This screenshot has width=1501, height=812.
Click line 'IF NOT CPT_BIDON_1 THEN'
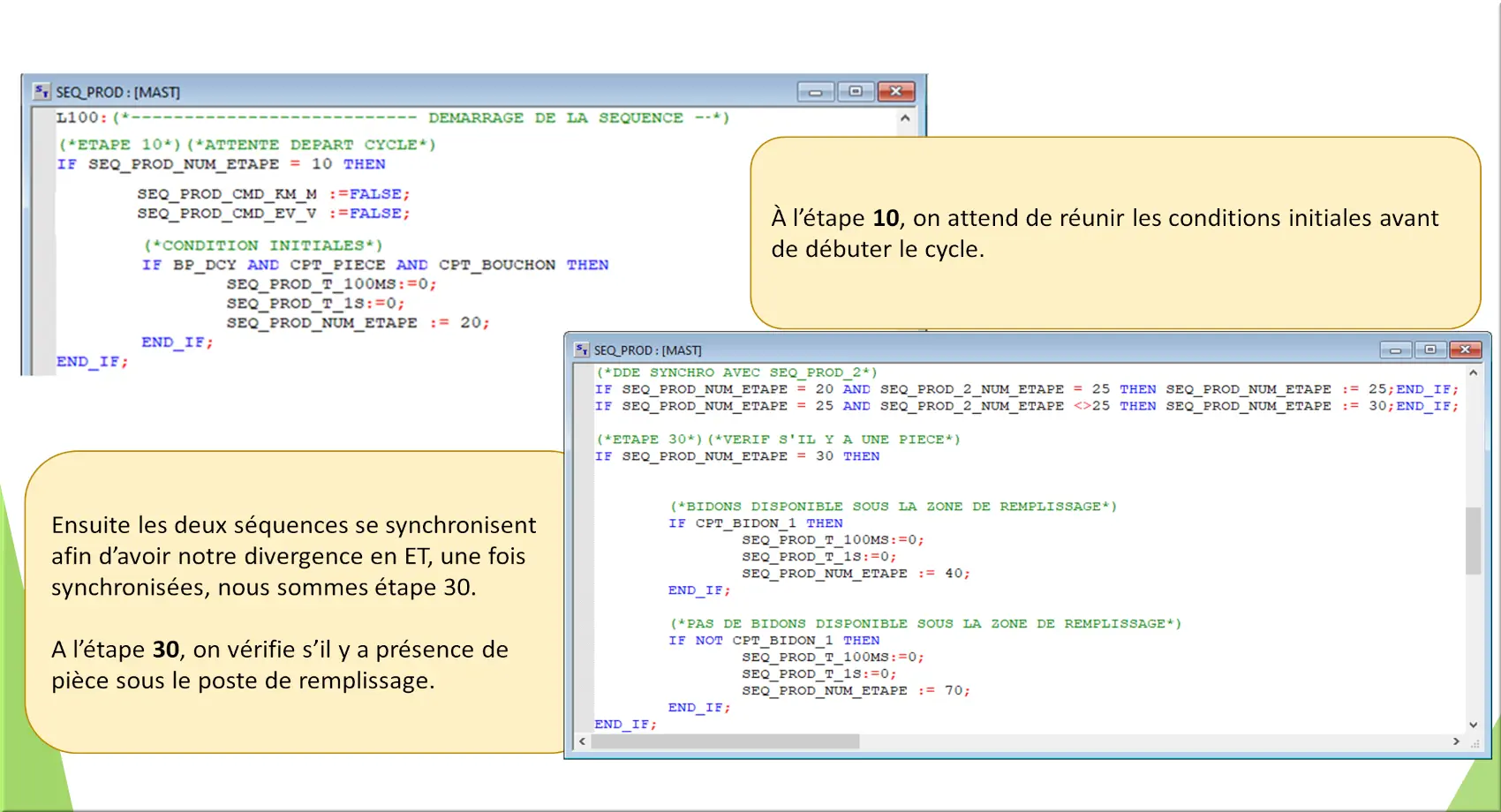[x=773, y=641]
